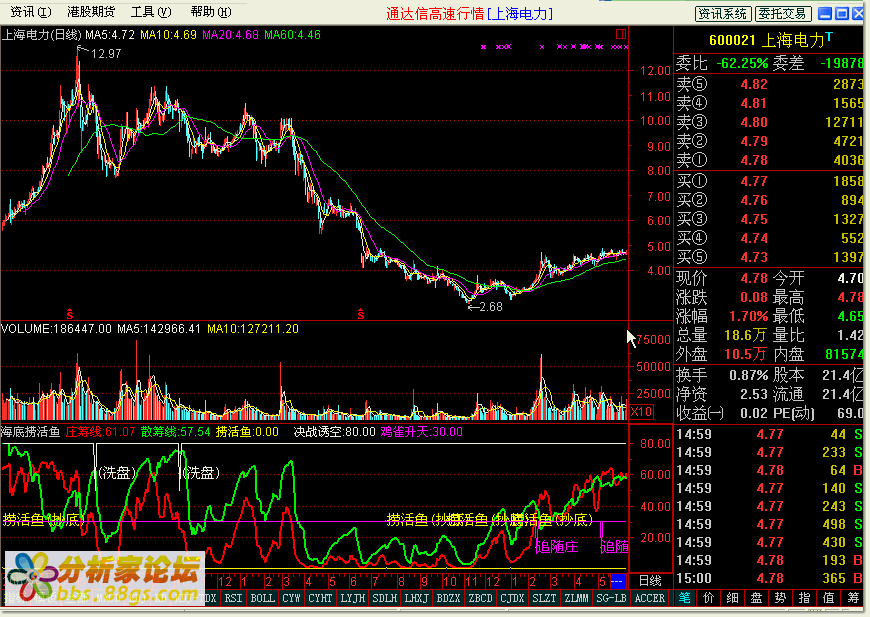
Task: Select the SLZT indicator tab
Action: pyautogui.click(x=544, y=598)
